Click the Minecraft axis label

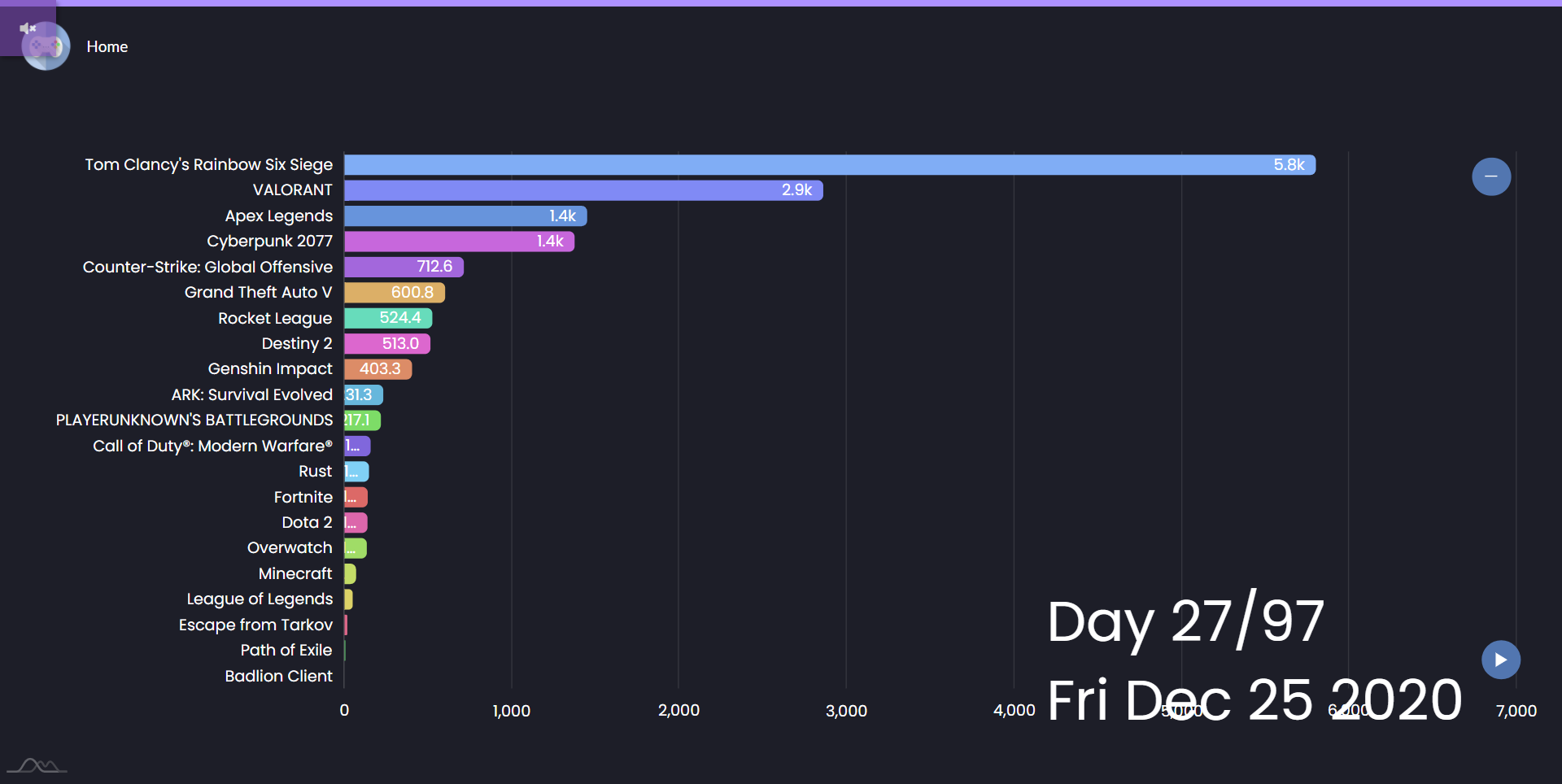pos(295,573)
